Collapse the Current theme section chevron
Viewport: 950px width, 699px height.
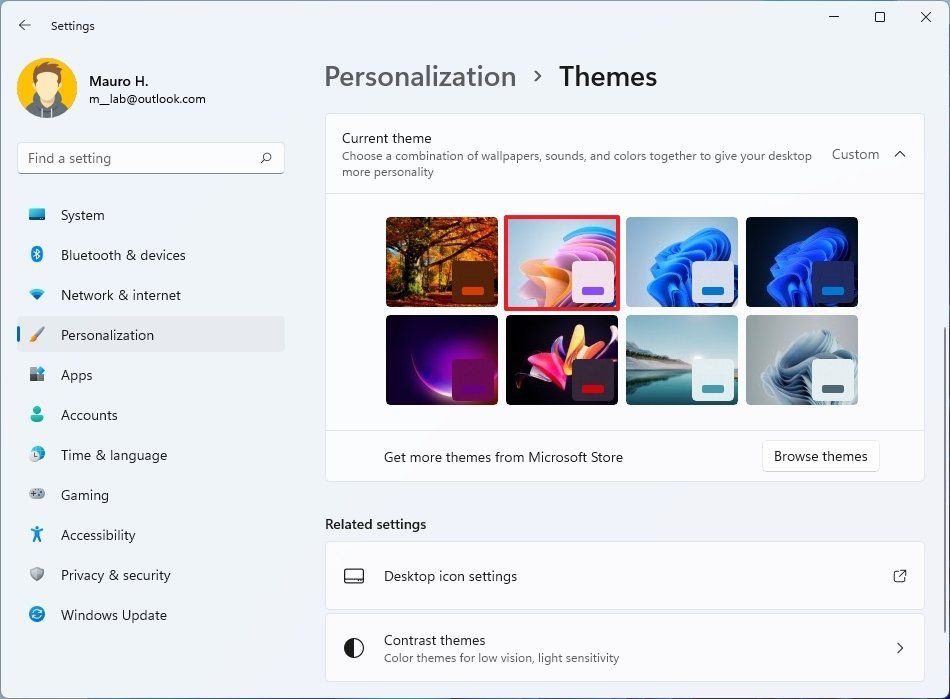pos(898,154)
